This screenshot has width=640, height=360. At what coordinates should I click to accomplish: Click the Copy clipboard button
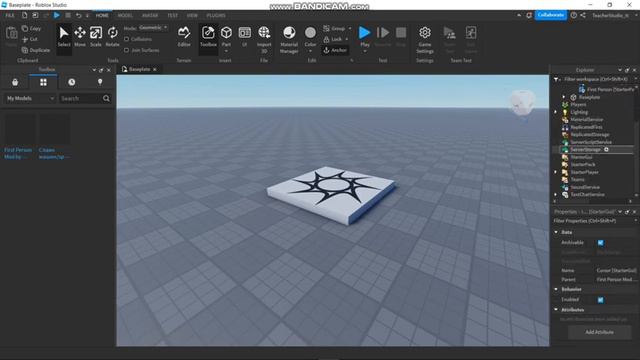click(31, 29)
